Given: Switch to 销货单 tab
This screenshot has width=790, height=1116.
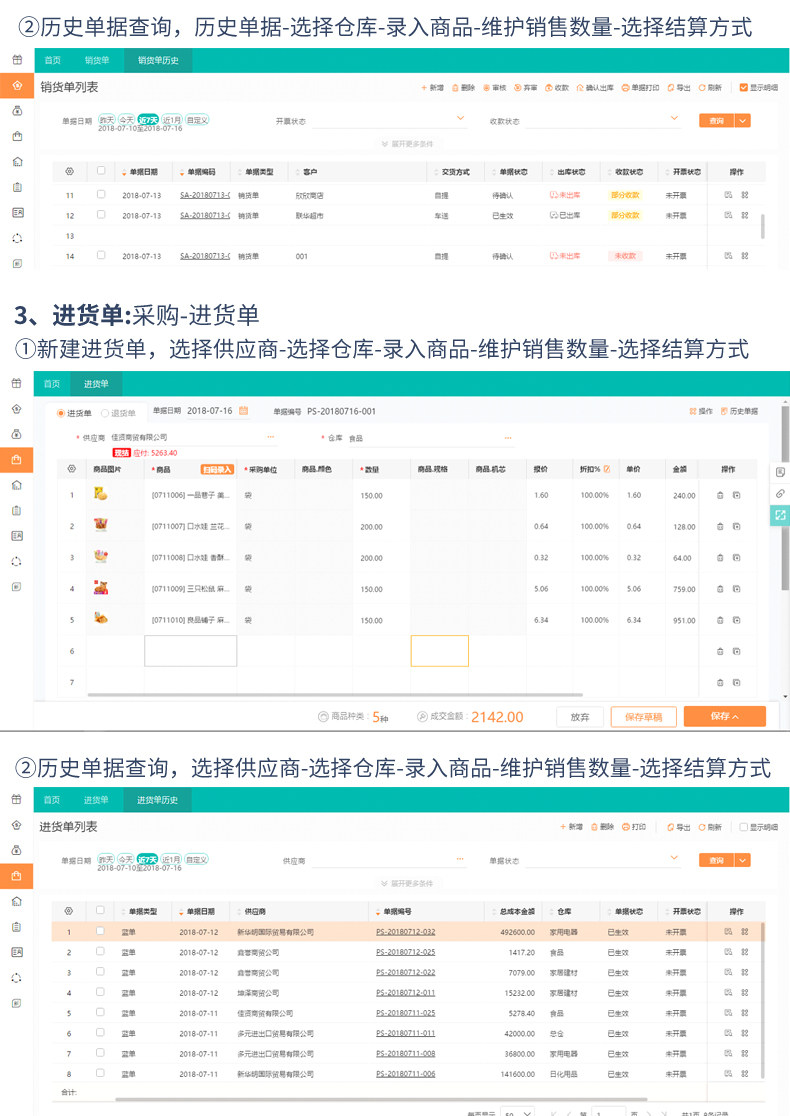Looking at the screenshot, I should pos(97,60).
